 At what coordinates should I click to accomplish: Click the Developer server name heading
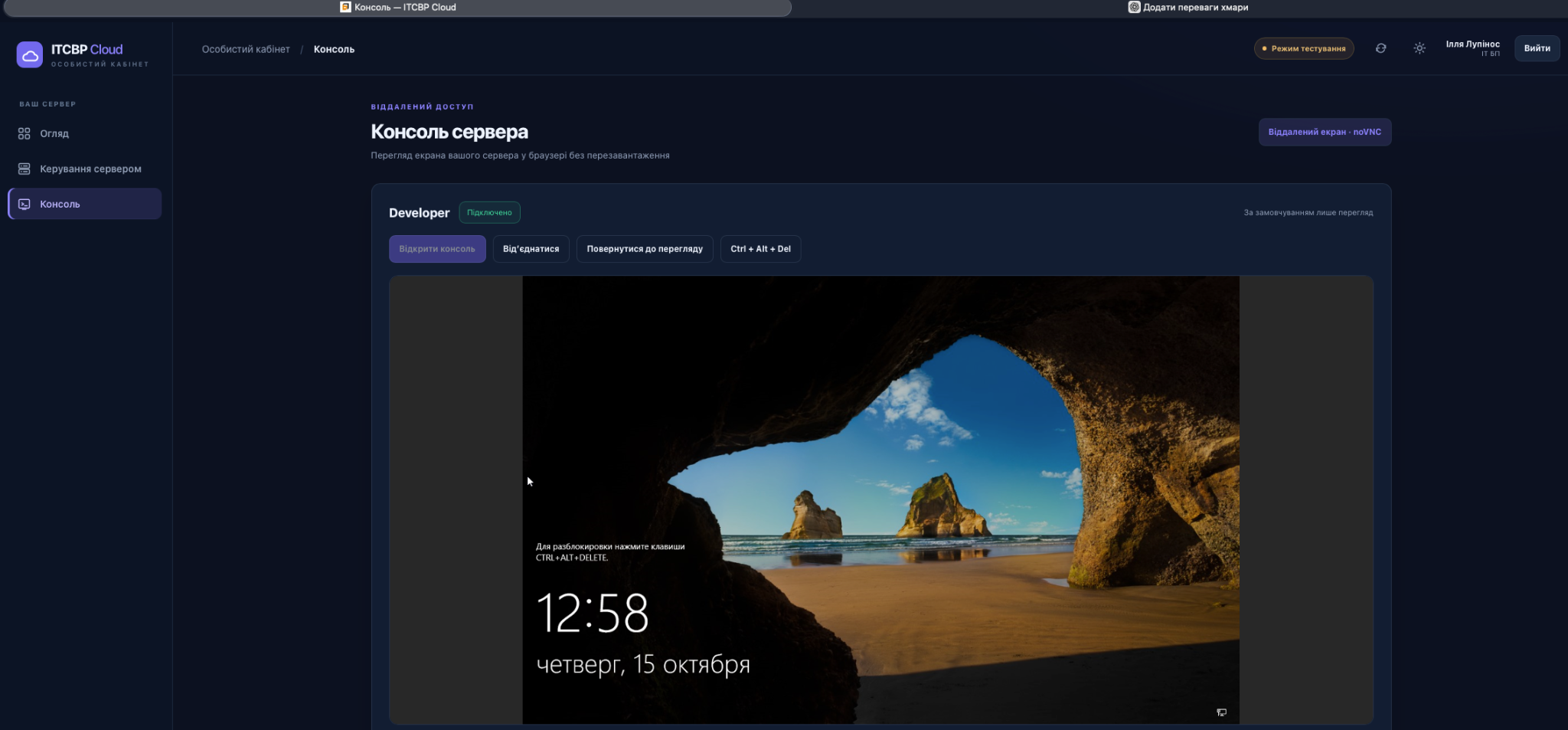[x=419, y=213]
